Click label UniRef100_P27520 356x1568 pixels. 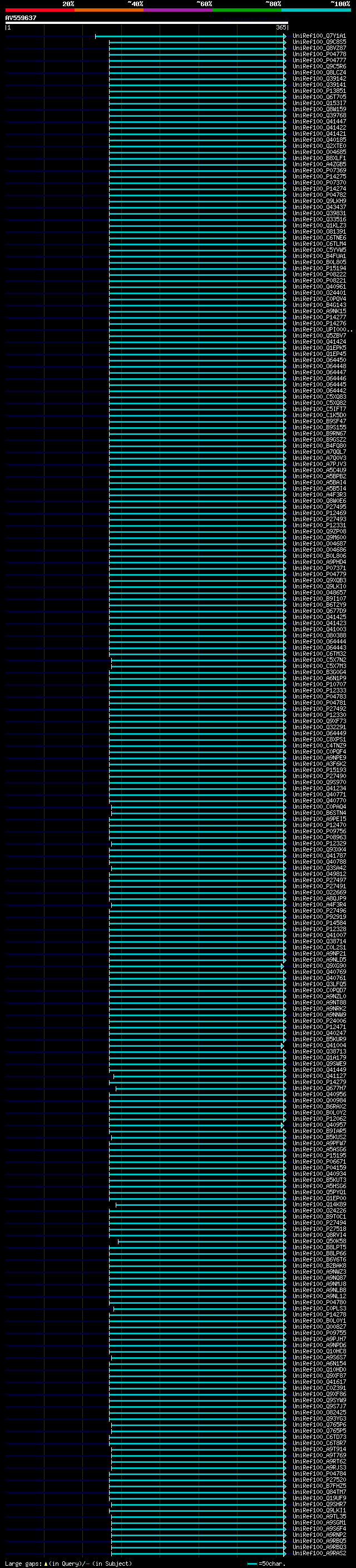point(319,1479)
